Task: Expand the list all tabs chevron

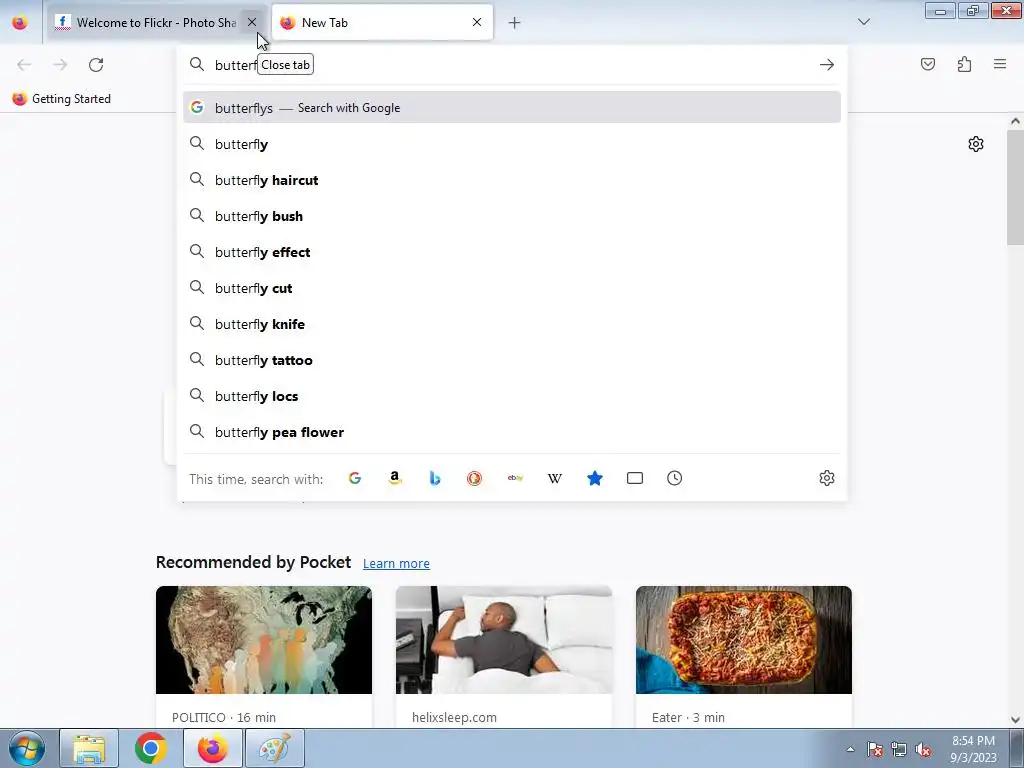Action: (x=863, y=22)
